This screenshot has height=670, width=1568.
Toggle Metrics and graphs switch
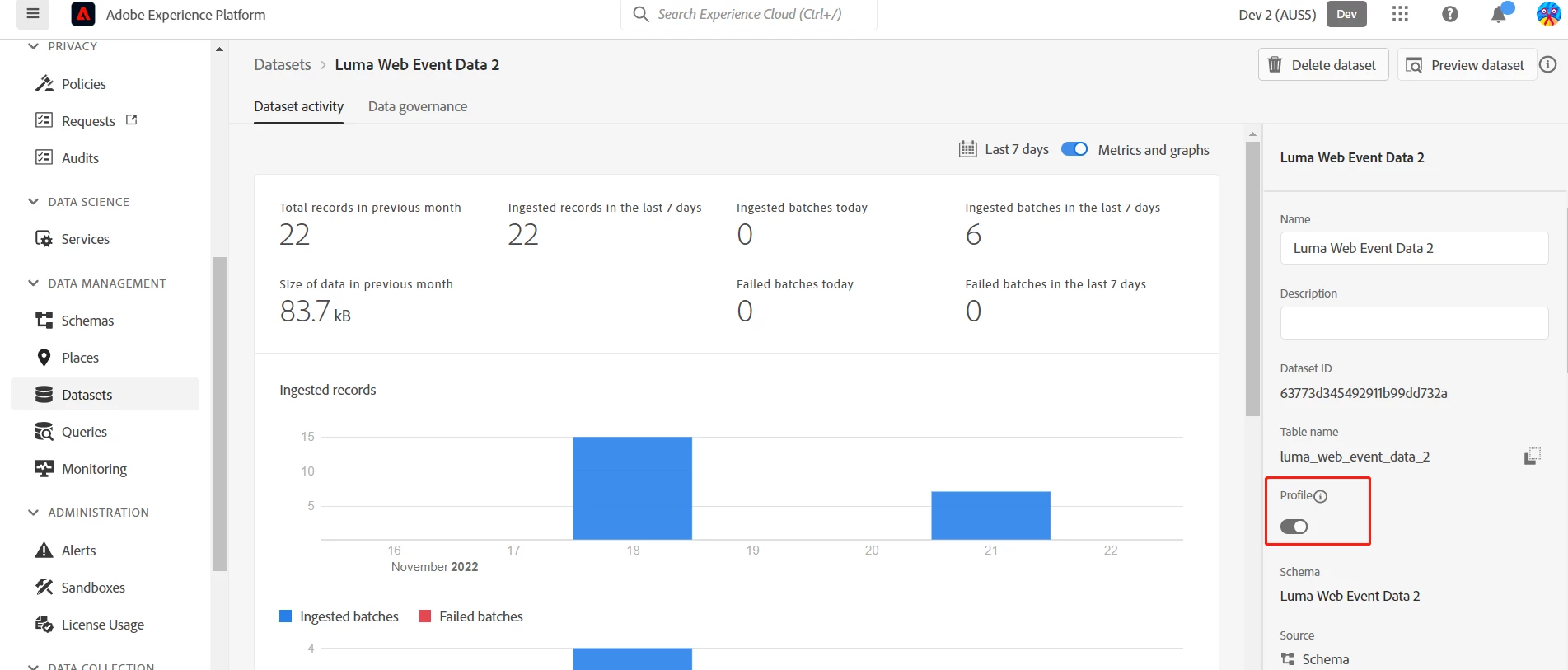pos(1074,149)
